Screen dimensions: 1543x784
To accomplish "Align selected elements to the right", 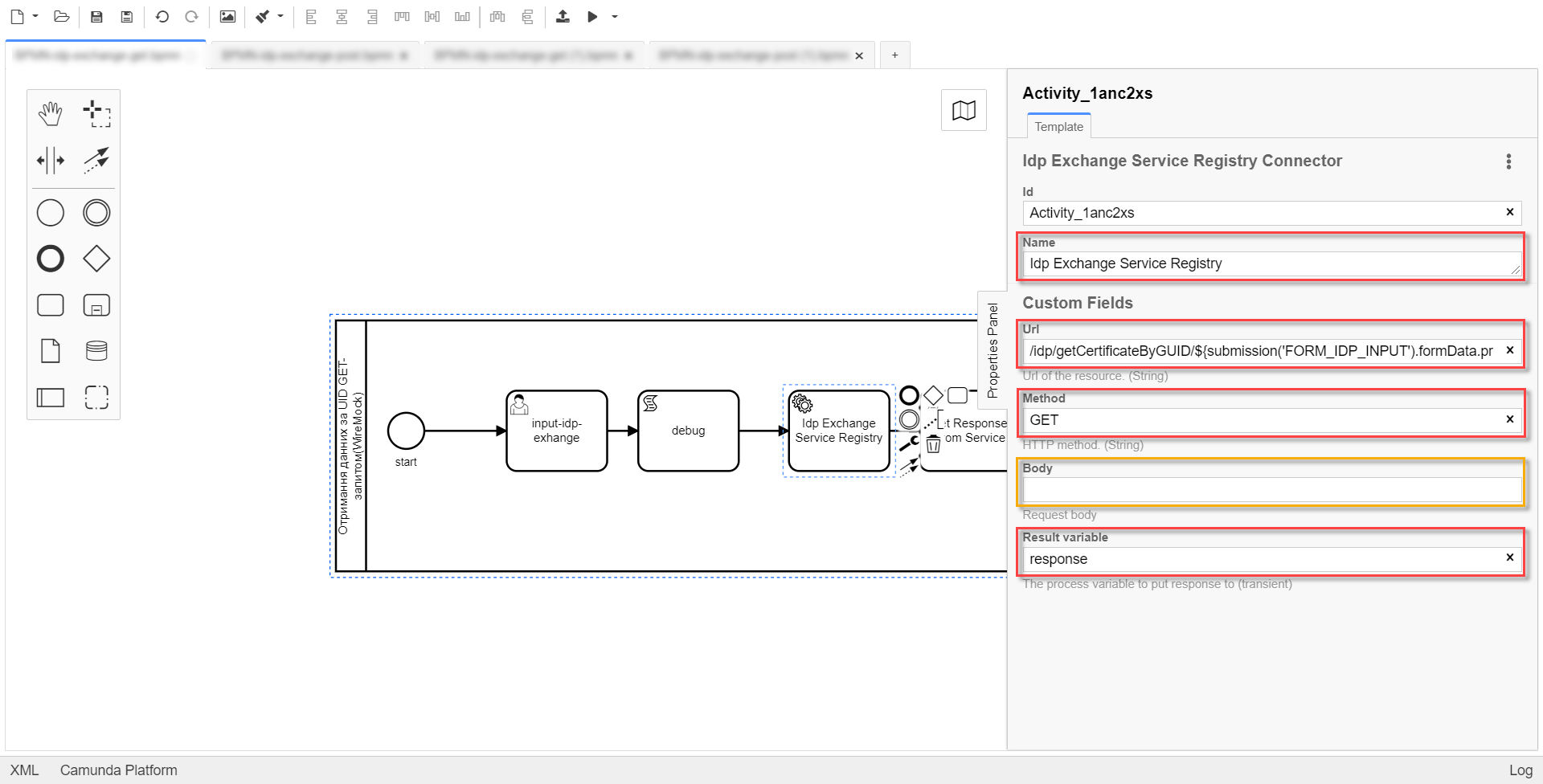I will pyautogui.click(x=372, y=16).
